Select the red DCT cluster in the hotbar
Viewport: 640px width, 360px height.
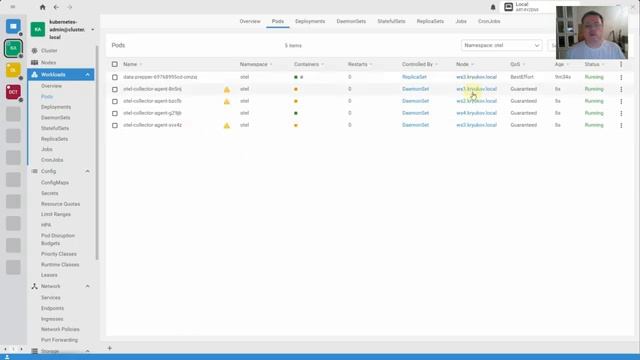coord(13,92)
